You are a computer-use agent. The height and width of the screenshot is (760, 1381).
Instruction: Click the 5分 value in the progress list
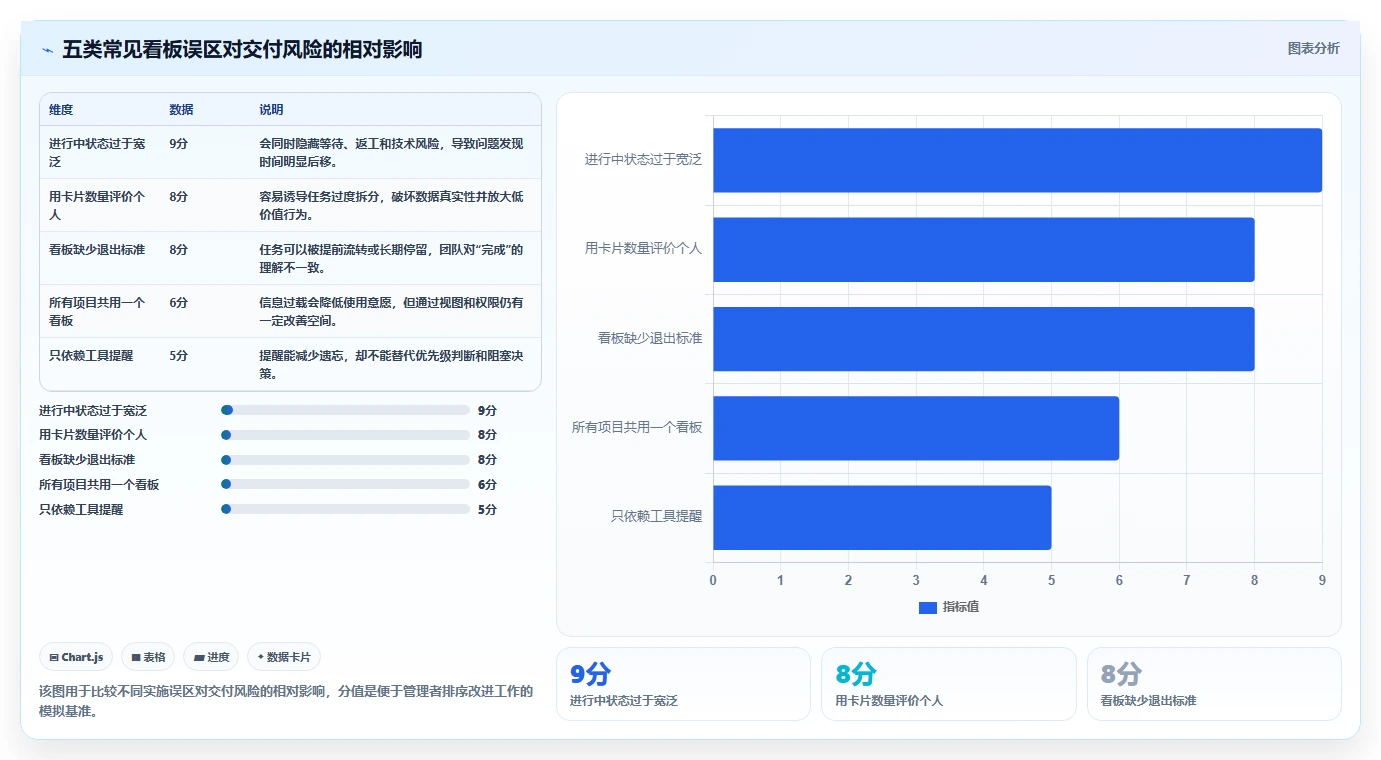click(x=487, y=509)
